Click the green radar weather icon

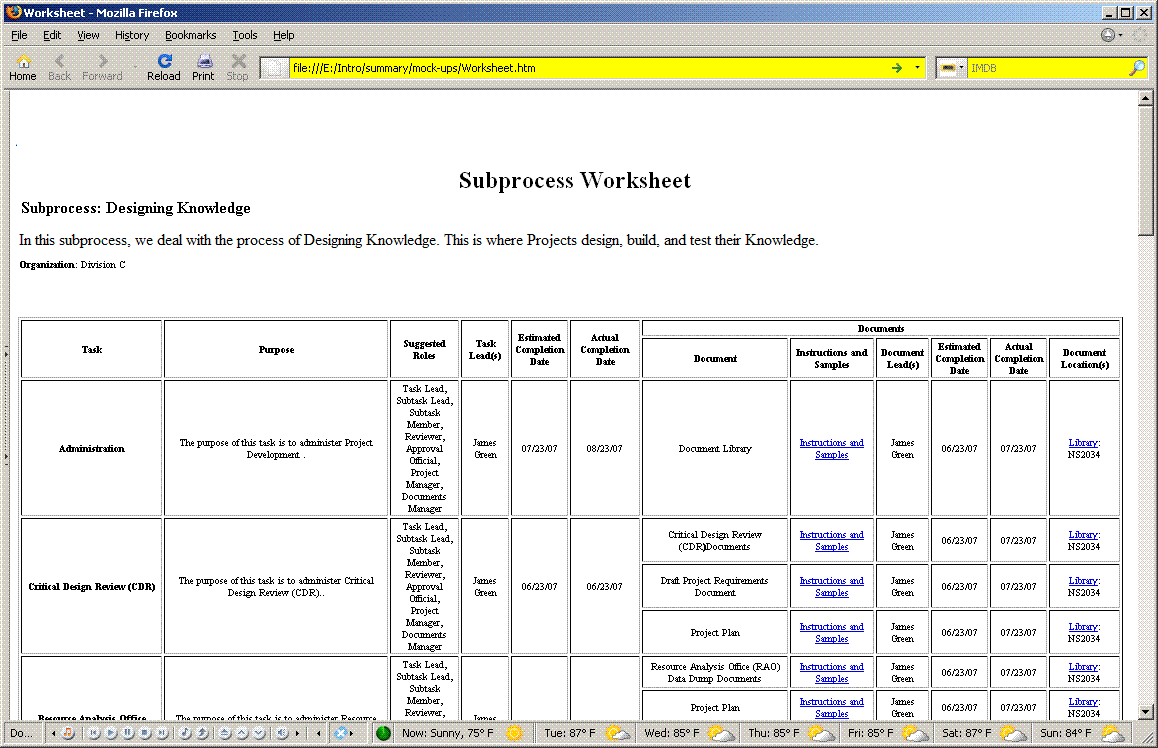coord(383,733)
